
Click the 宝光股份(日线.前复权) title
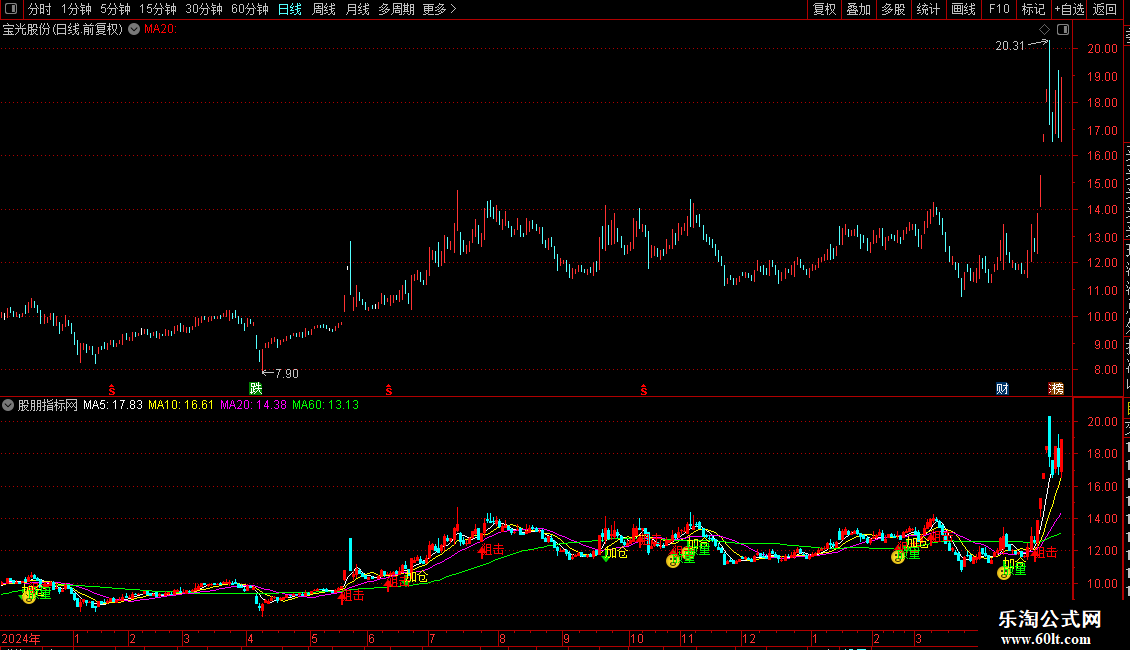(x=63, y=30)
